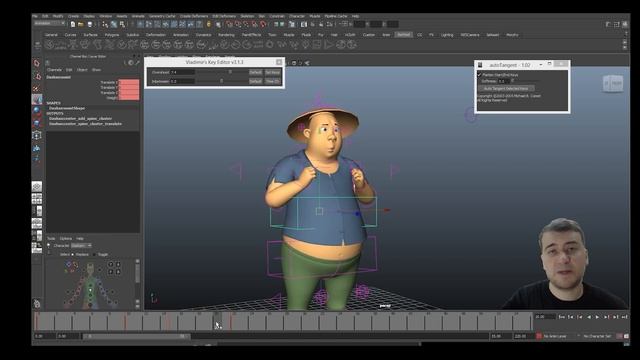Play animation forwards

(597, 317)
